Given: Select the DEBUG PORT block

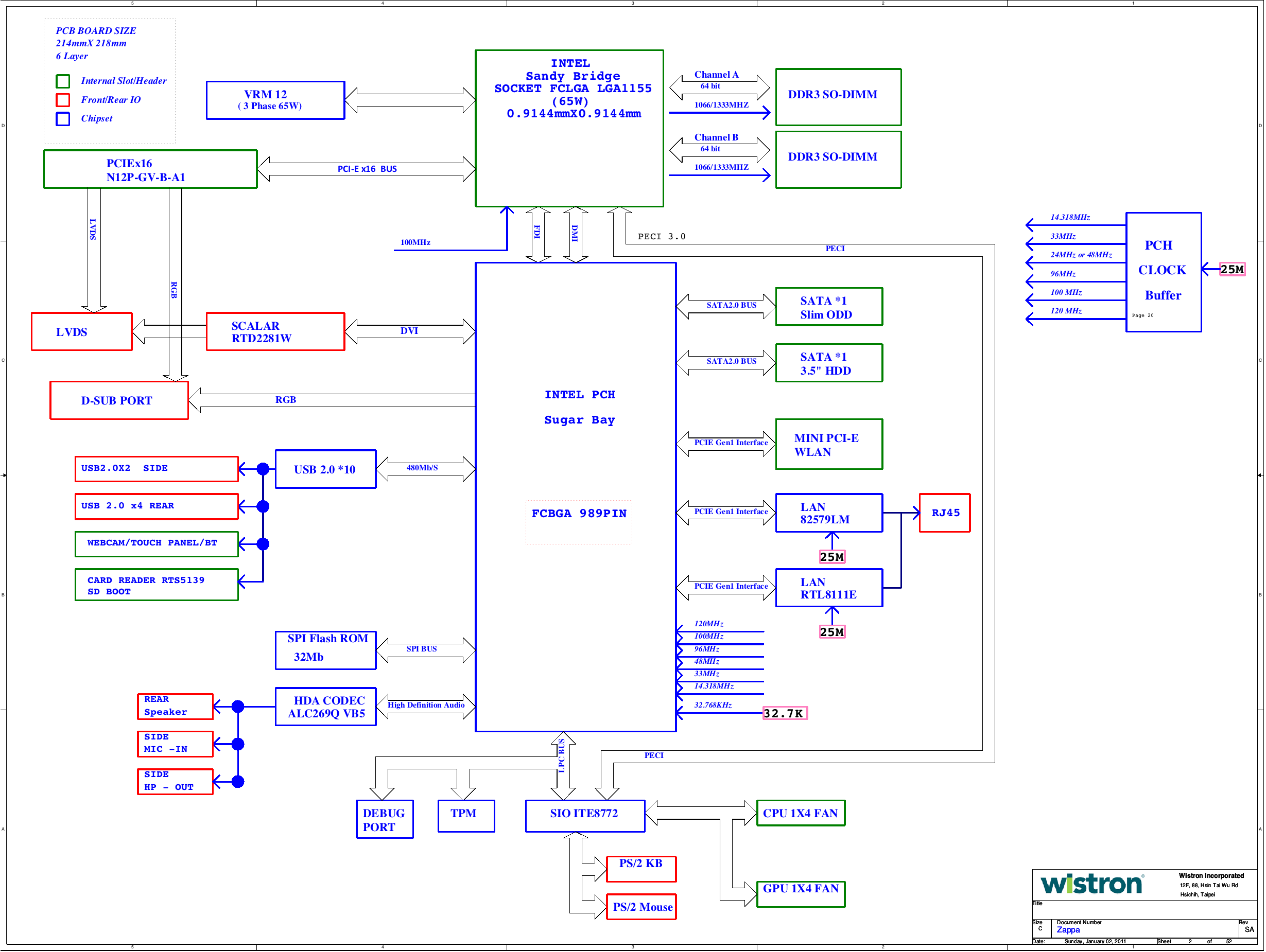Looking at the screenshot, I should [x=385, y=819].
